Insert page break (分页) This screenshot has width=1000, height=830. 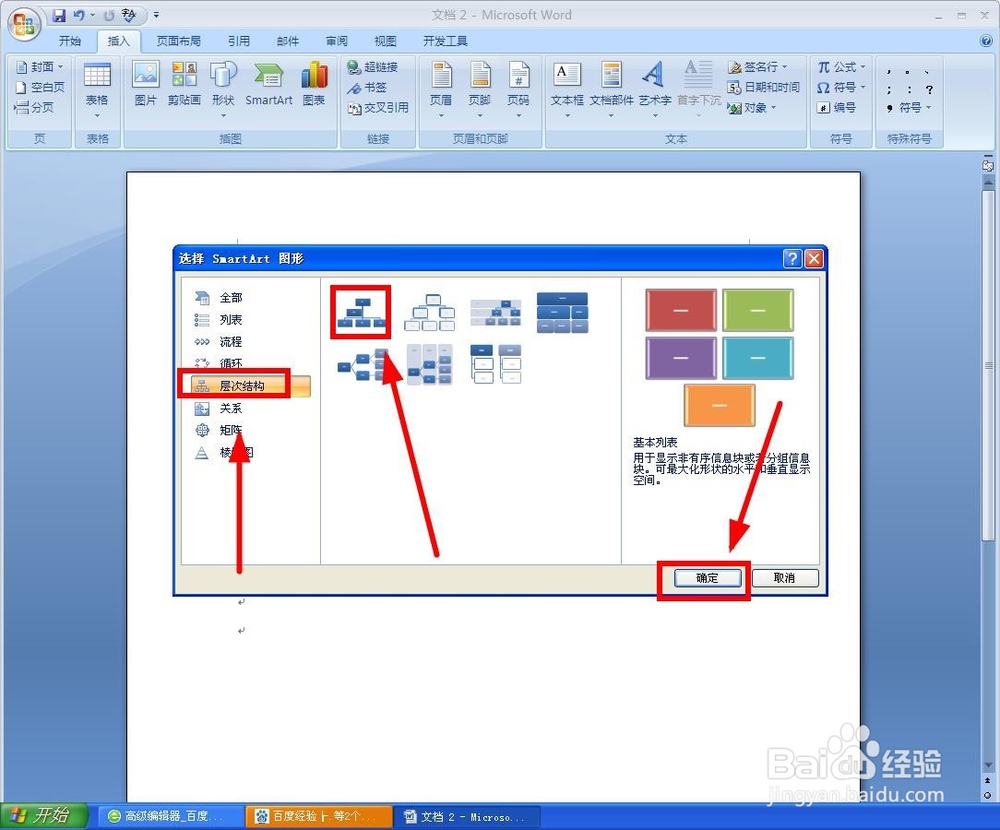click(x=34, y=108)
